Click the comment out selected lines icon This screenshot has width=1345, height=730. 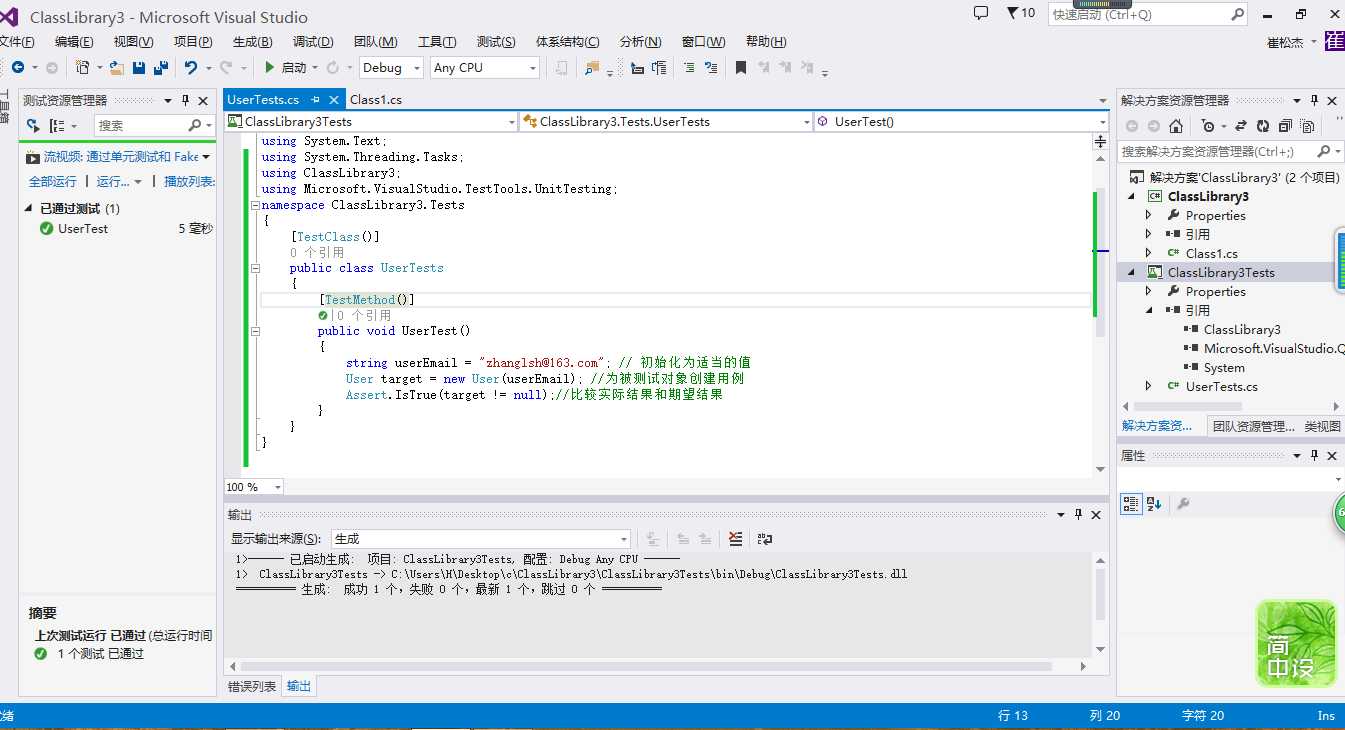pyautogui.click(x=689, y=68)
